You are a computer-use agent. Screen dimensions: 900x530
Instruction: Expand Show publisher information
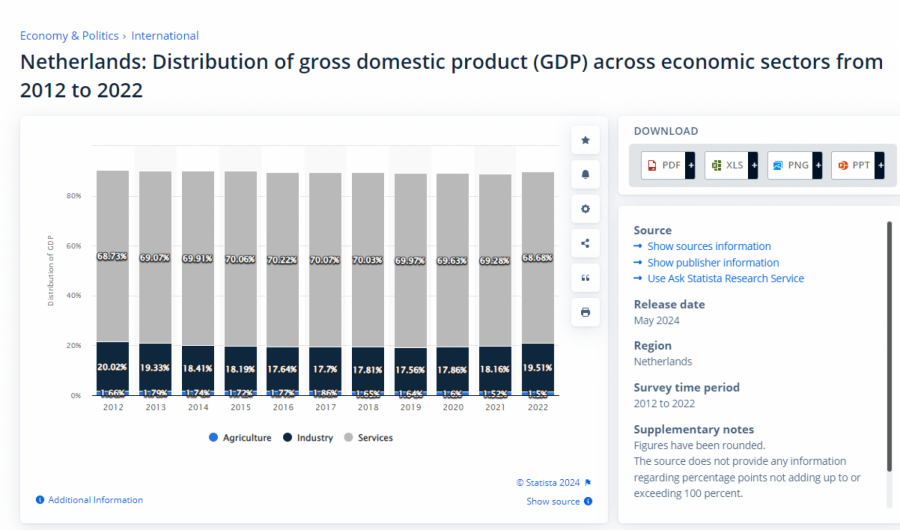tap(712, 263)
